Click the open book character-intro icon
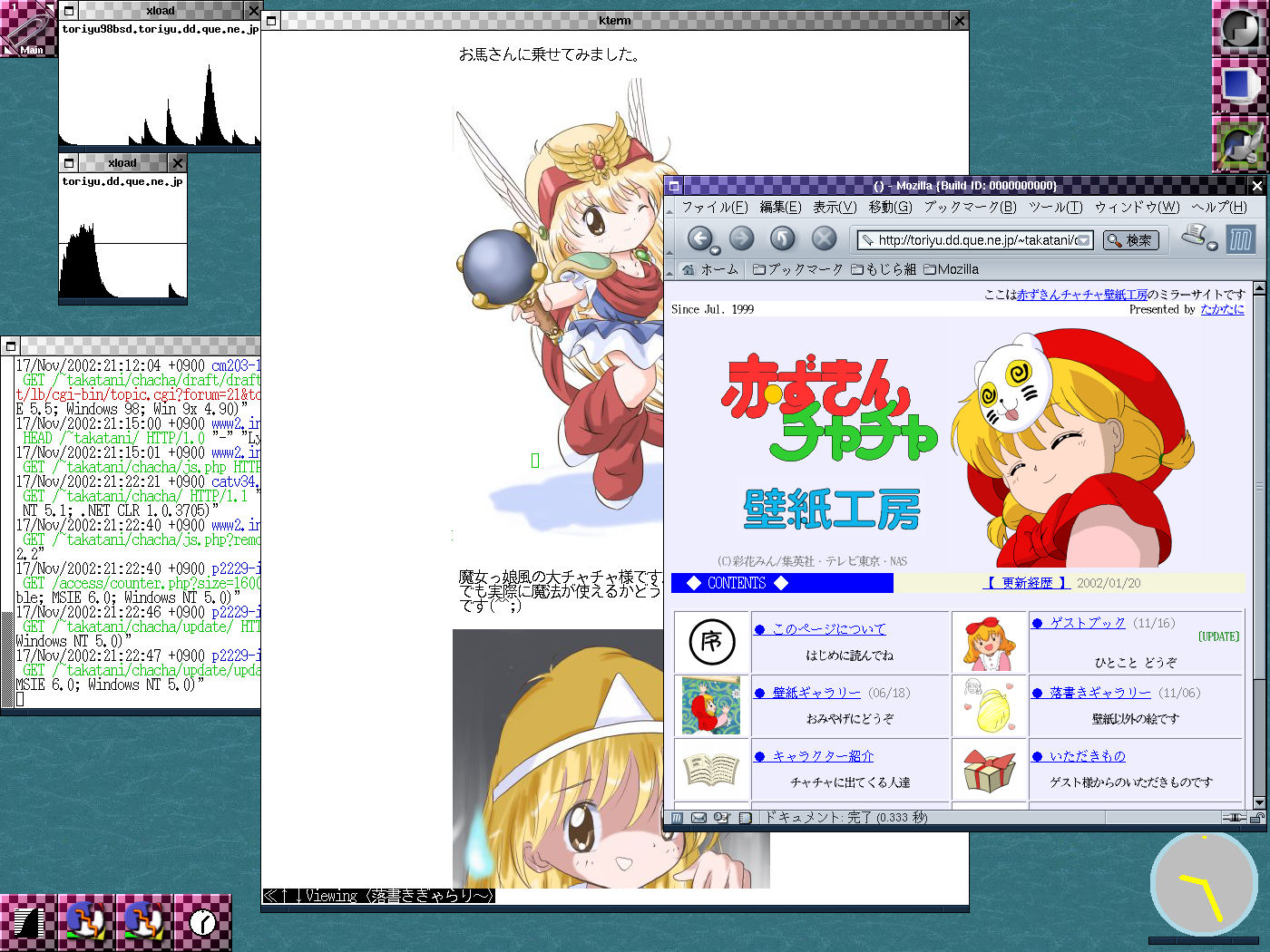Viewport: 1270px width, 952px height. [x=711, y=770]
